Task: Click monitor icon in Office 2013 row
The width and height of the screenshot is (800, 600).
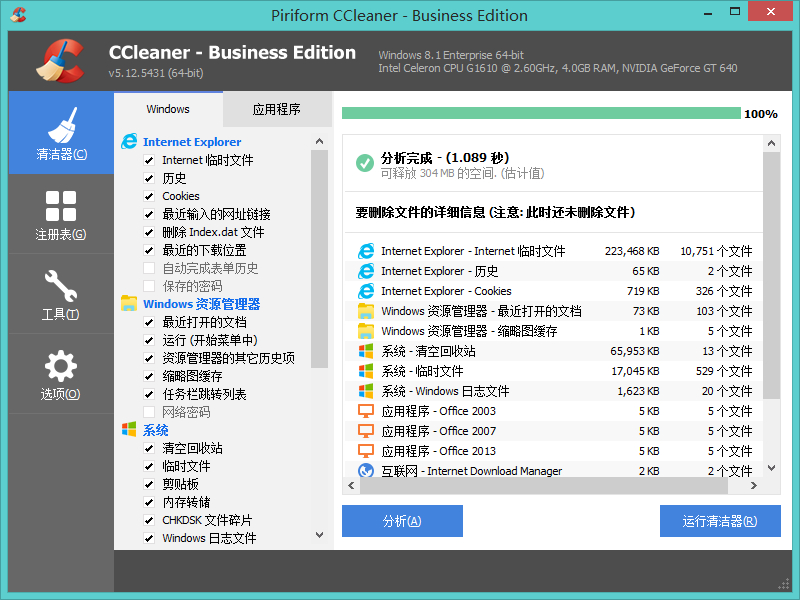Action: tap(366, 451)
